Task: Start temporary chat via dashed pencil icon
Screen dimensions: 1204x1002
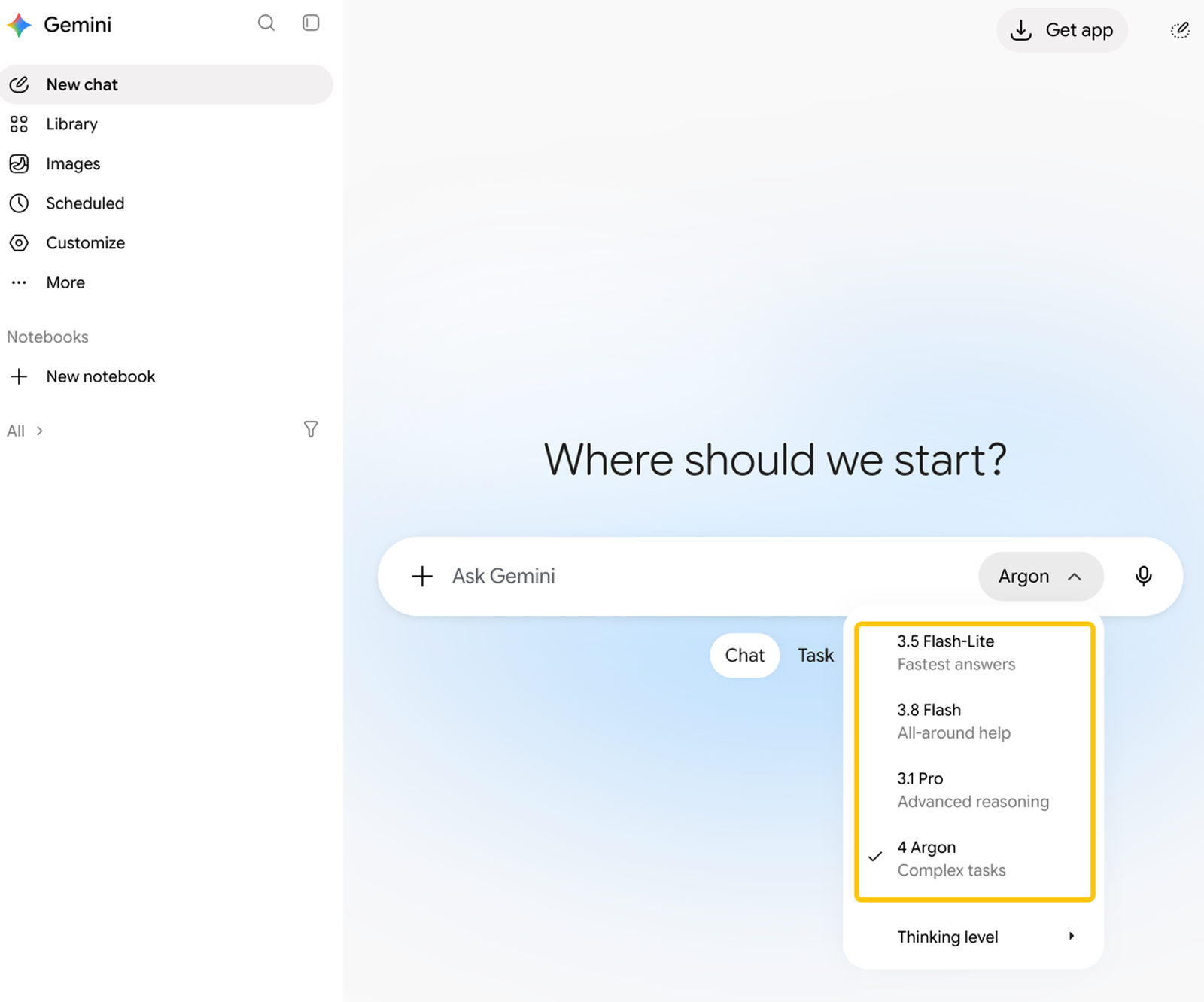Action: 1180,30
